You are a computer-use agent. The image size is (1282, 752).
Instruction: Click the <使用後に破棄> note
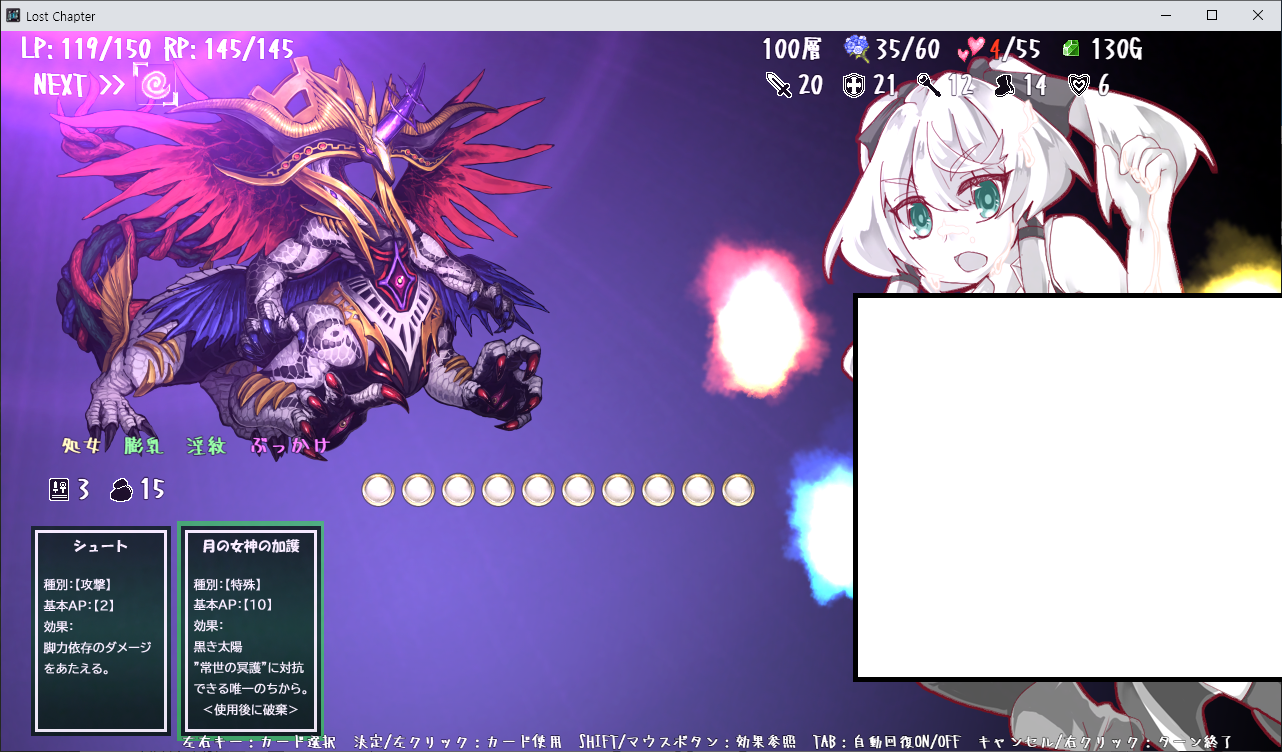(x=250, y=710)
